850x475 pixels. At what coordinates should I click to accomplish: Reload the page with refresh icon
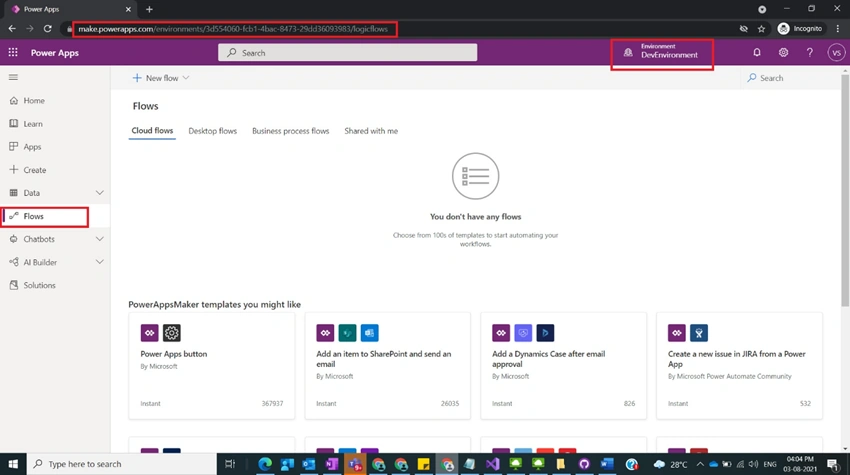[48, 29]
